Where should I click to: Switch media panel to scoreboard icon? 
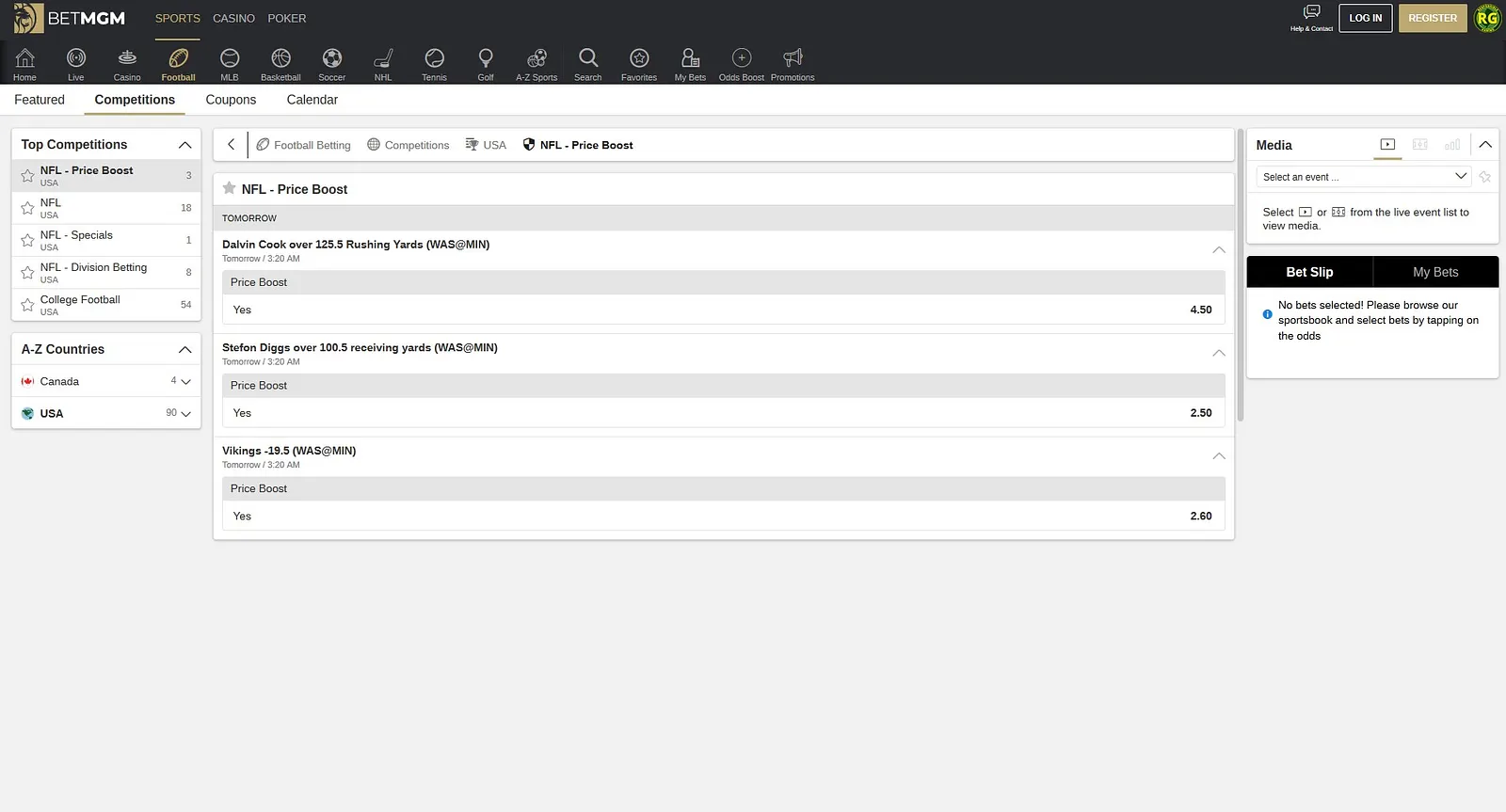pos(1420,145)
